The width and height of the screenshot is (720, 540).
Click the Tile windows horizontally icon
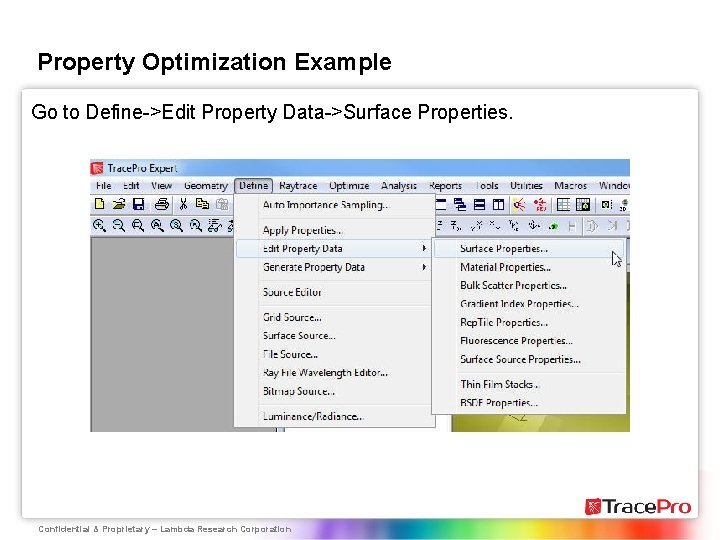479,204
